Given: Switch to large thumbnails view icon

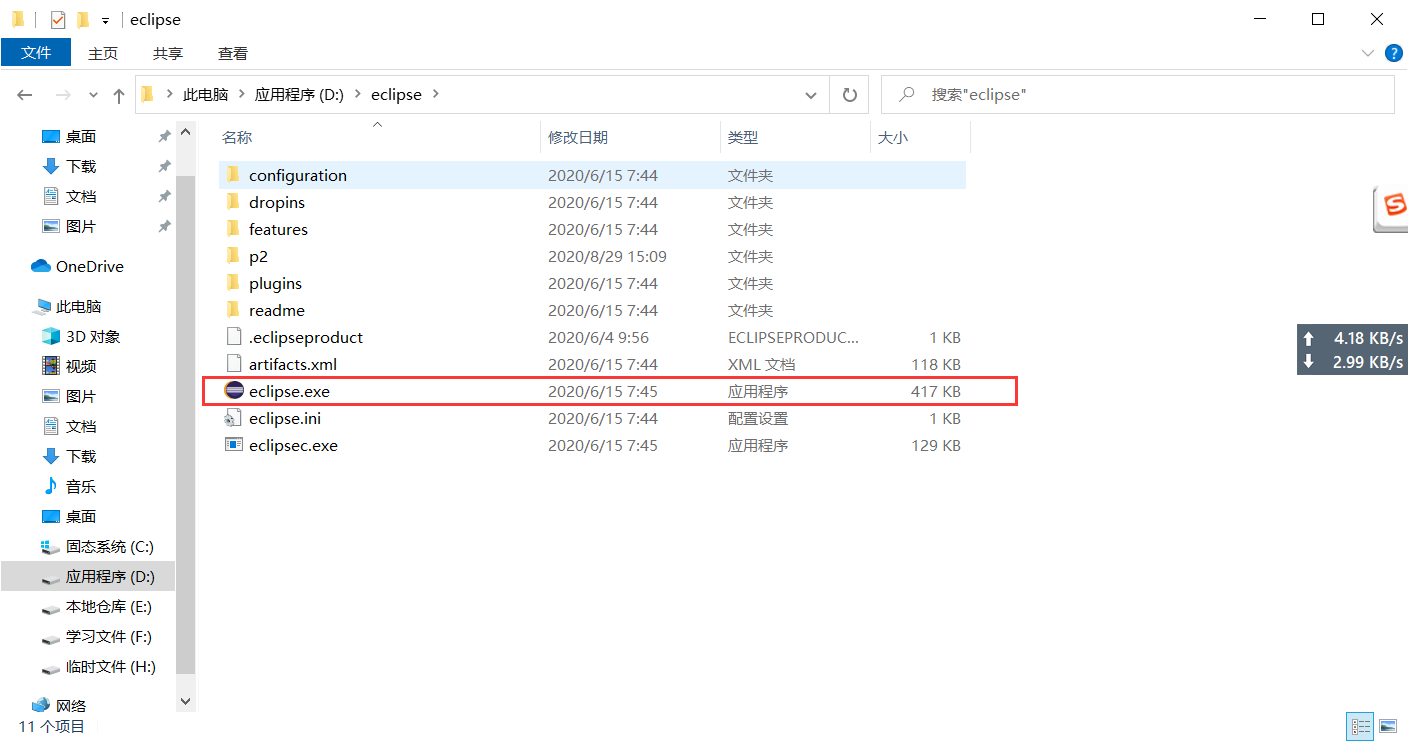Looking at the screenshot, I should 1388,726.
